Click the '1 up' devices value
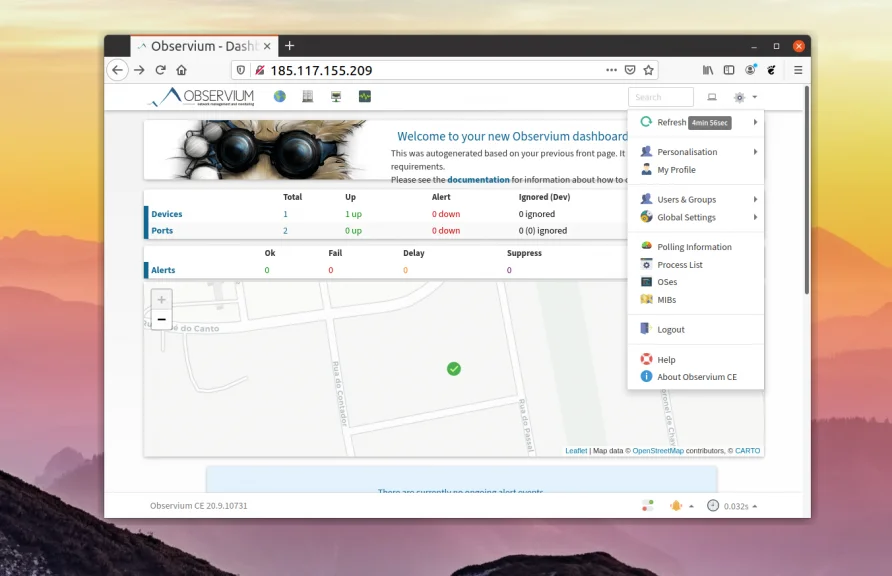This screenshot has height=576, width=892. tap(353, 214)
